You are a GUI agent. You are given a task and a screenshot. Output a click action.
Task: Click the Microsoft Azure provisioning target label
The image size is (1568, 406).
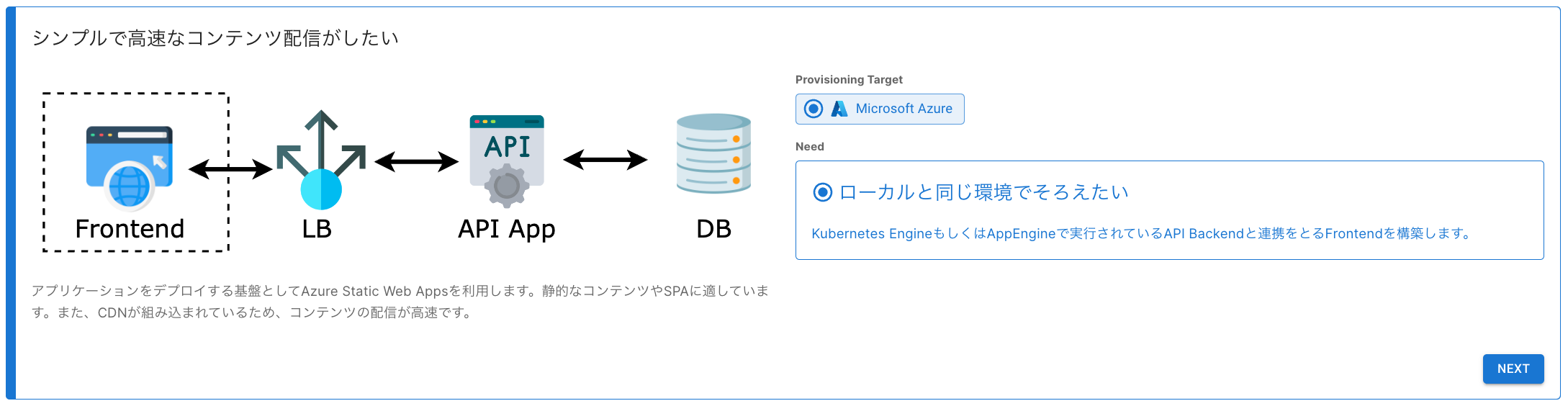(904, 109)
